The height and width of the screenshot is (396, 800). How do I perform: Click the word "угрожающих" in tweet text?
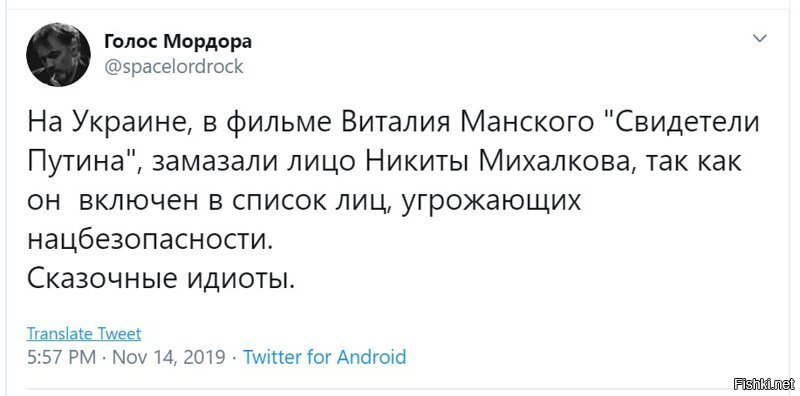(492, 202)
